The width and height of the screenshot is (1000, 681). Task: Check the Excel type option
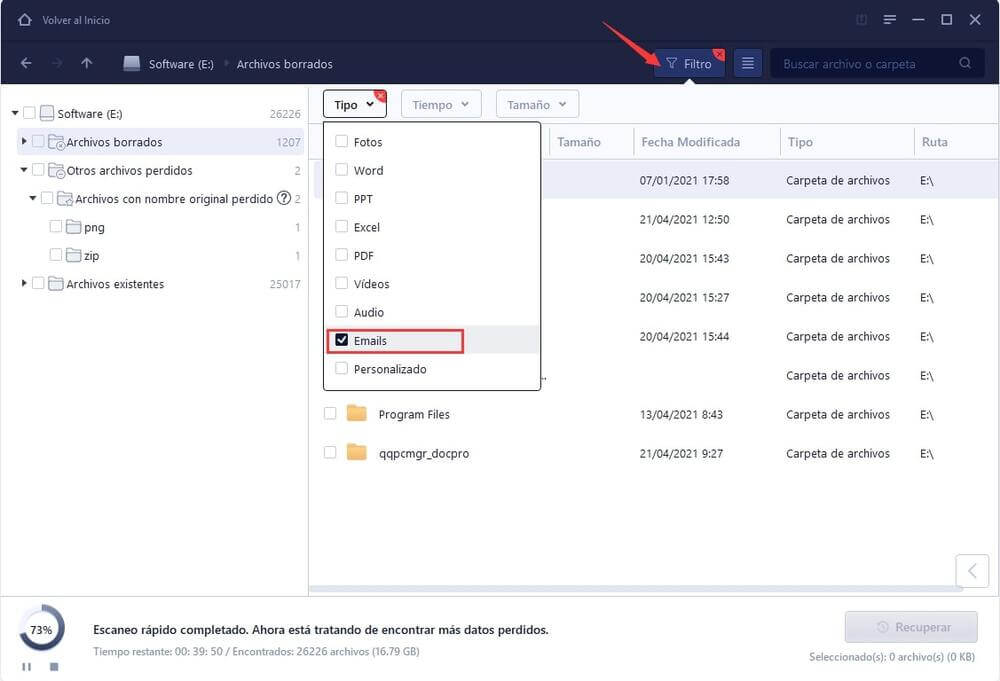342,226
